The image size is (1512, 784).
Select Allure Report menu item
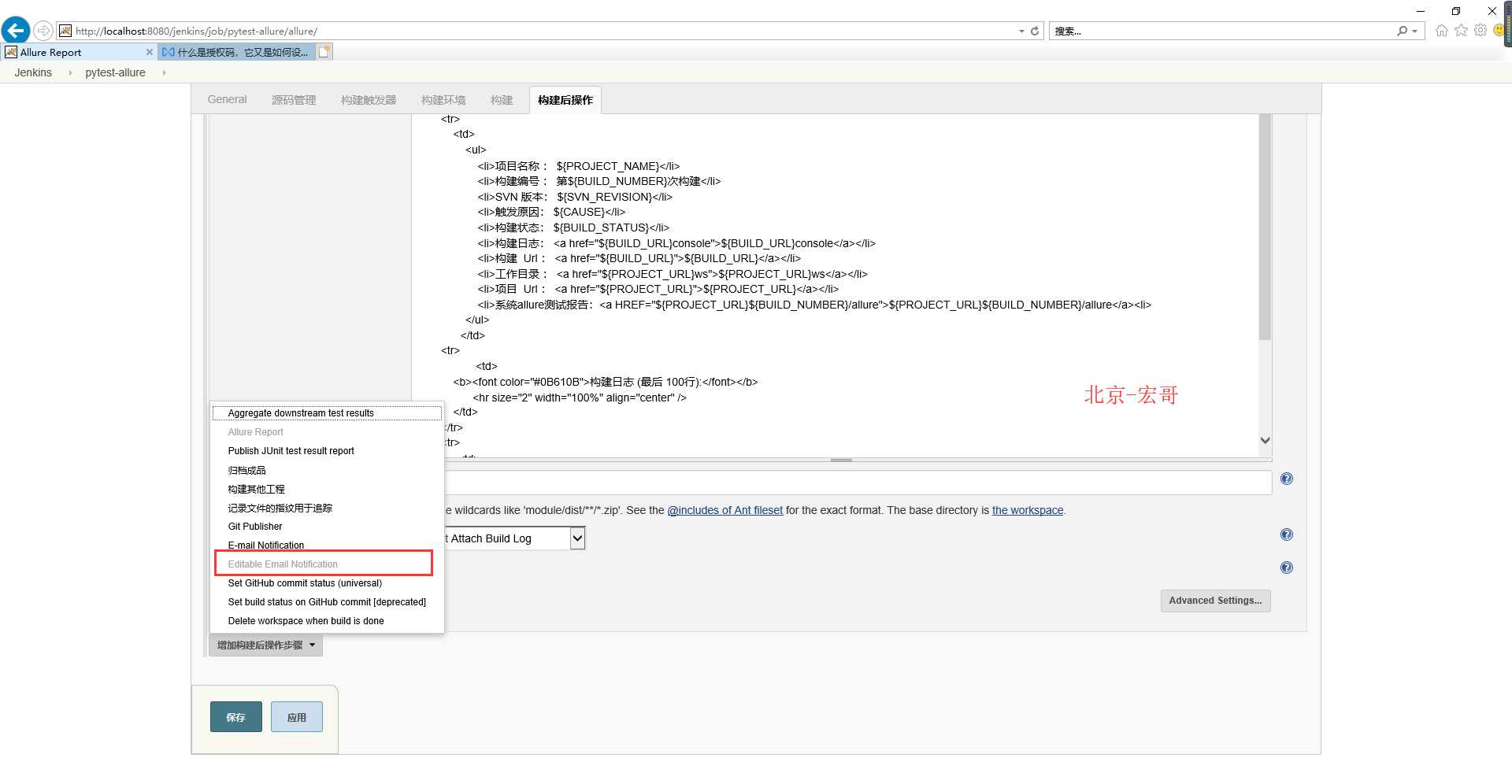point(327,432)
